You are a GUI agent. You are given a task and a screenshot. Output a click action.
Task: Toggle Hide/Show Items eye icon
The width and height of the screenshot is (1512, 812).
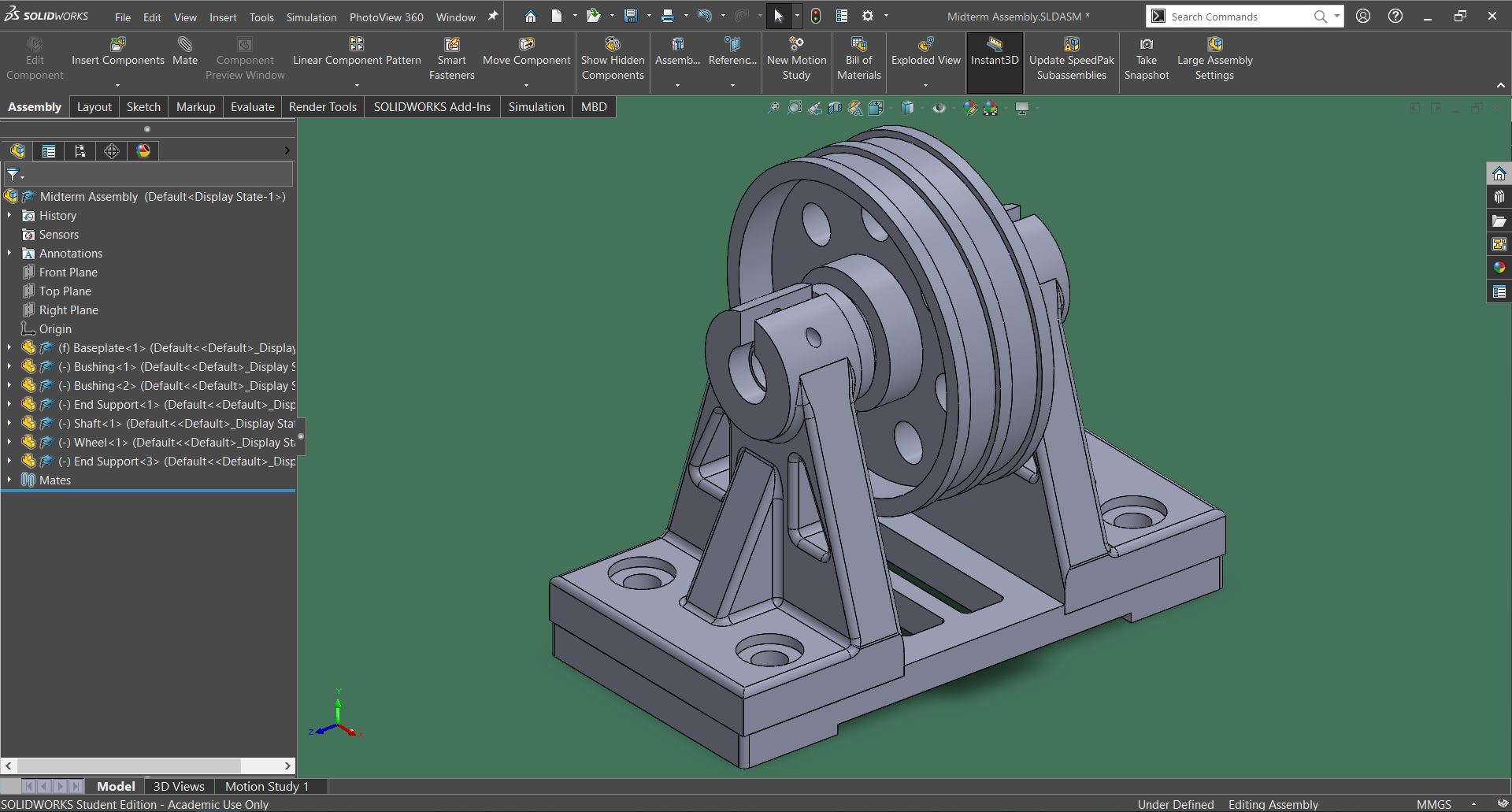(x=939, y=108)
